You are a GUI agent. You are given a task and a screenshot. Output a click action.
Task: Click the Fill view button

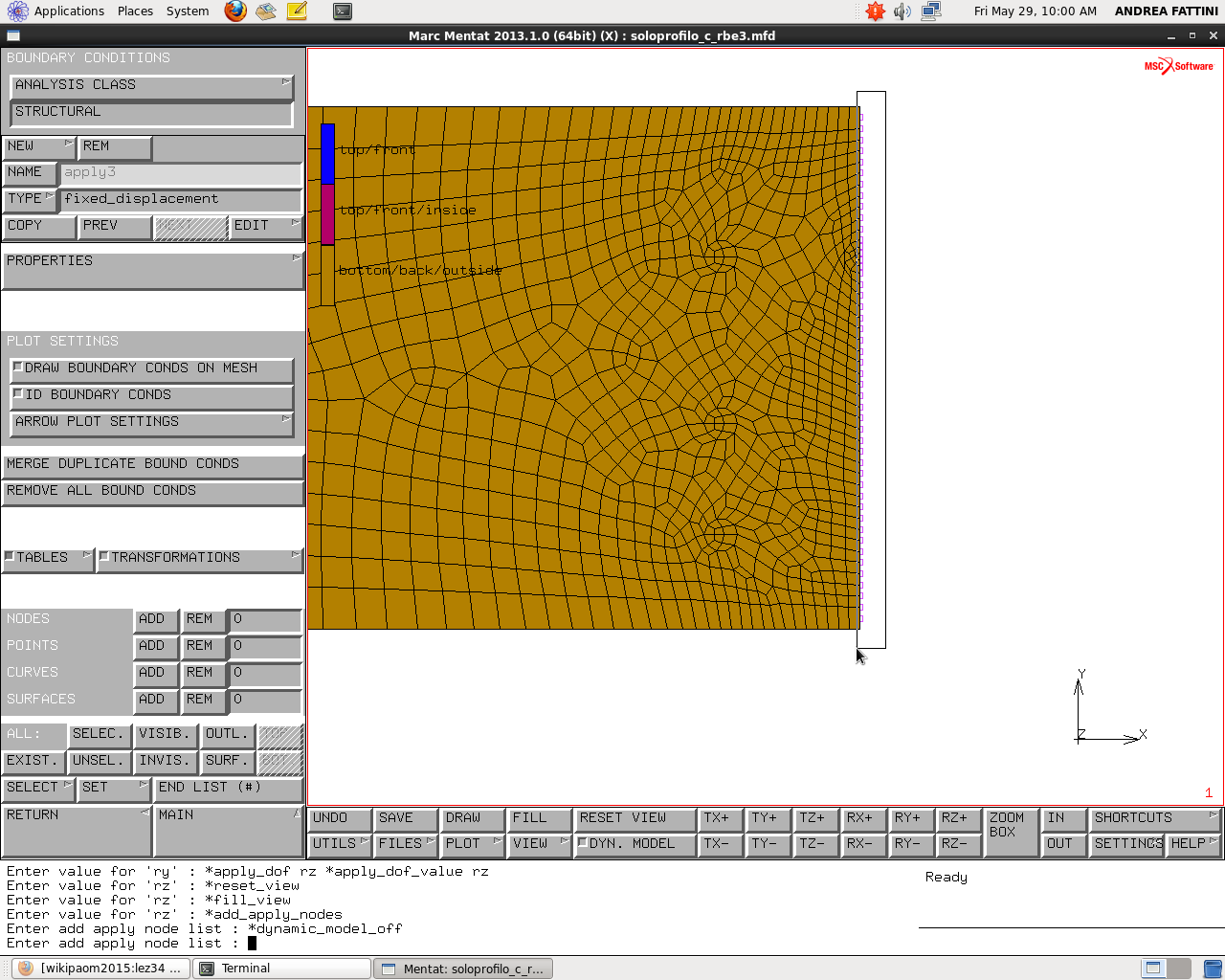[539, 818]
